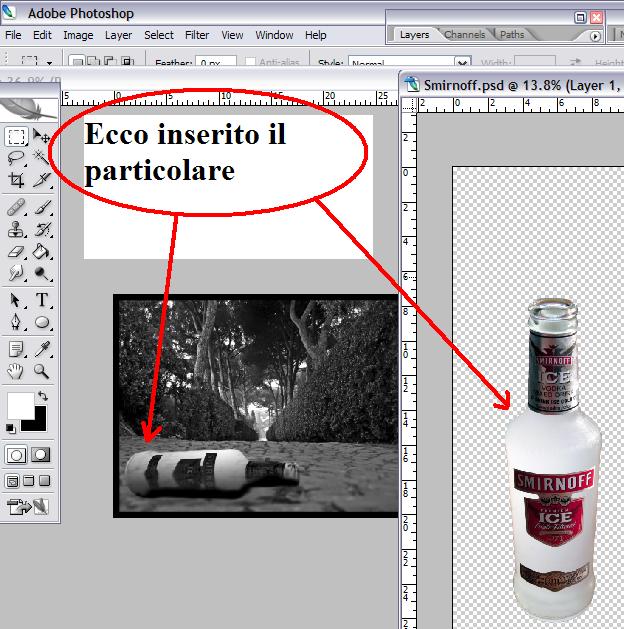Toggle the Anti-alias checkbox
Viewport: 624px width, 629px height.
pyautogui.click(x=250, y=61)
